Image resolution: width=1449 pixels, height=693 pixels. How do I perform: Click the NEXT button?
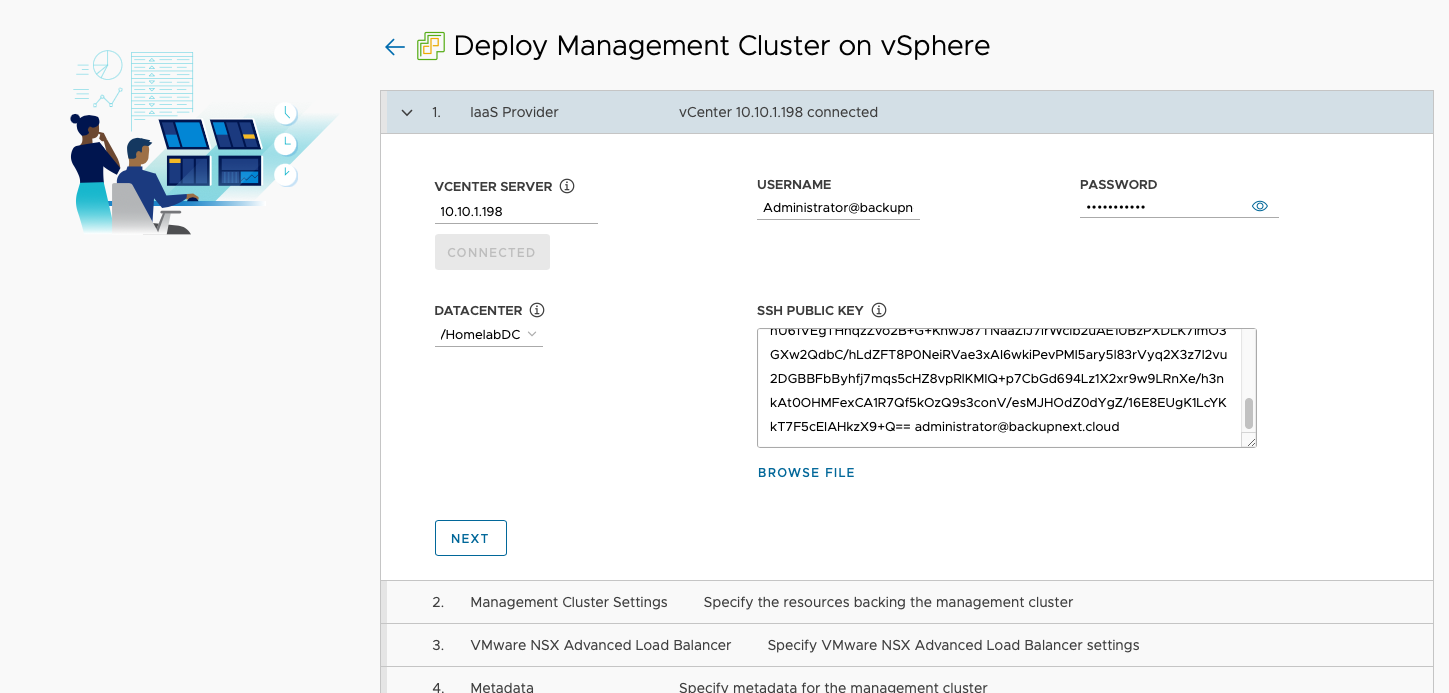pyautogui.click(x=470, y=538)
